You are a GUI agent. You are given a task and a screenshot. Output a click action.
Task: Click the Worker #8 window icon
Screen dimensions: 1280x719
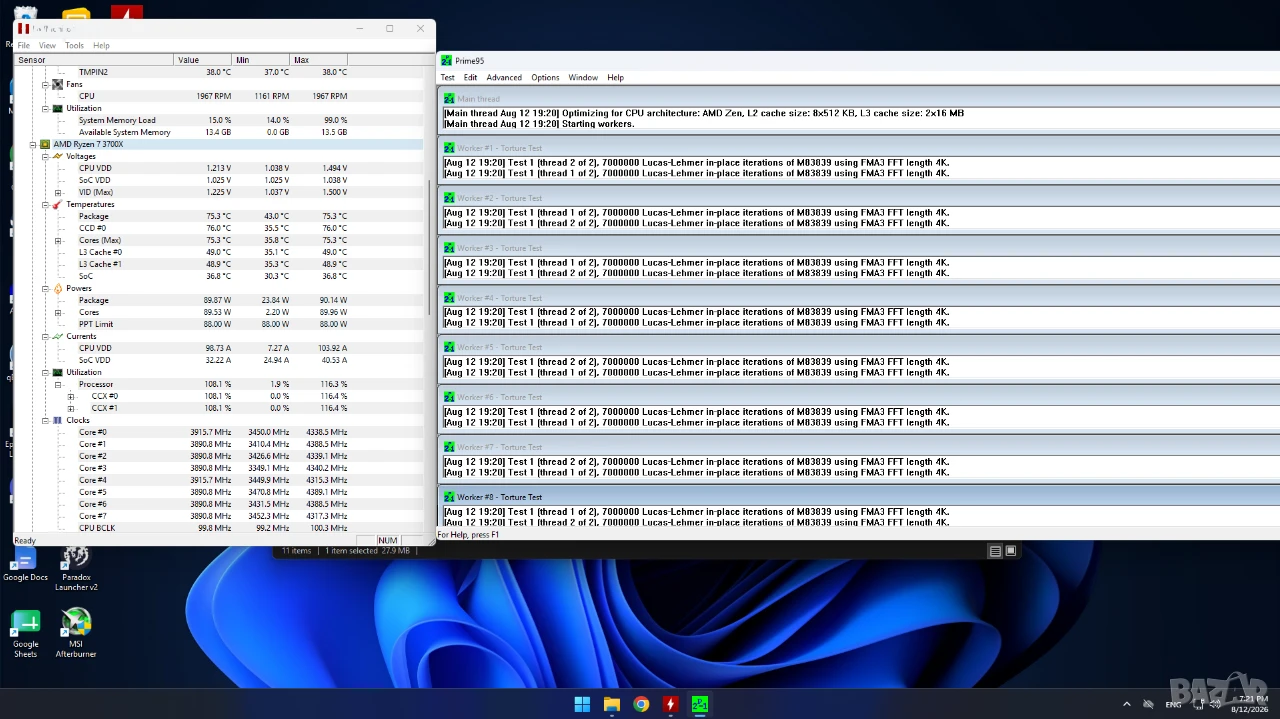click(449, 496)
